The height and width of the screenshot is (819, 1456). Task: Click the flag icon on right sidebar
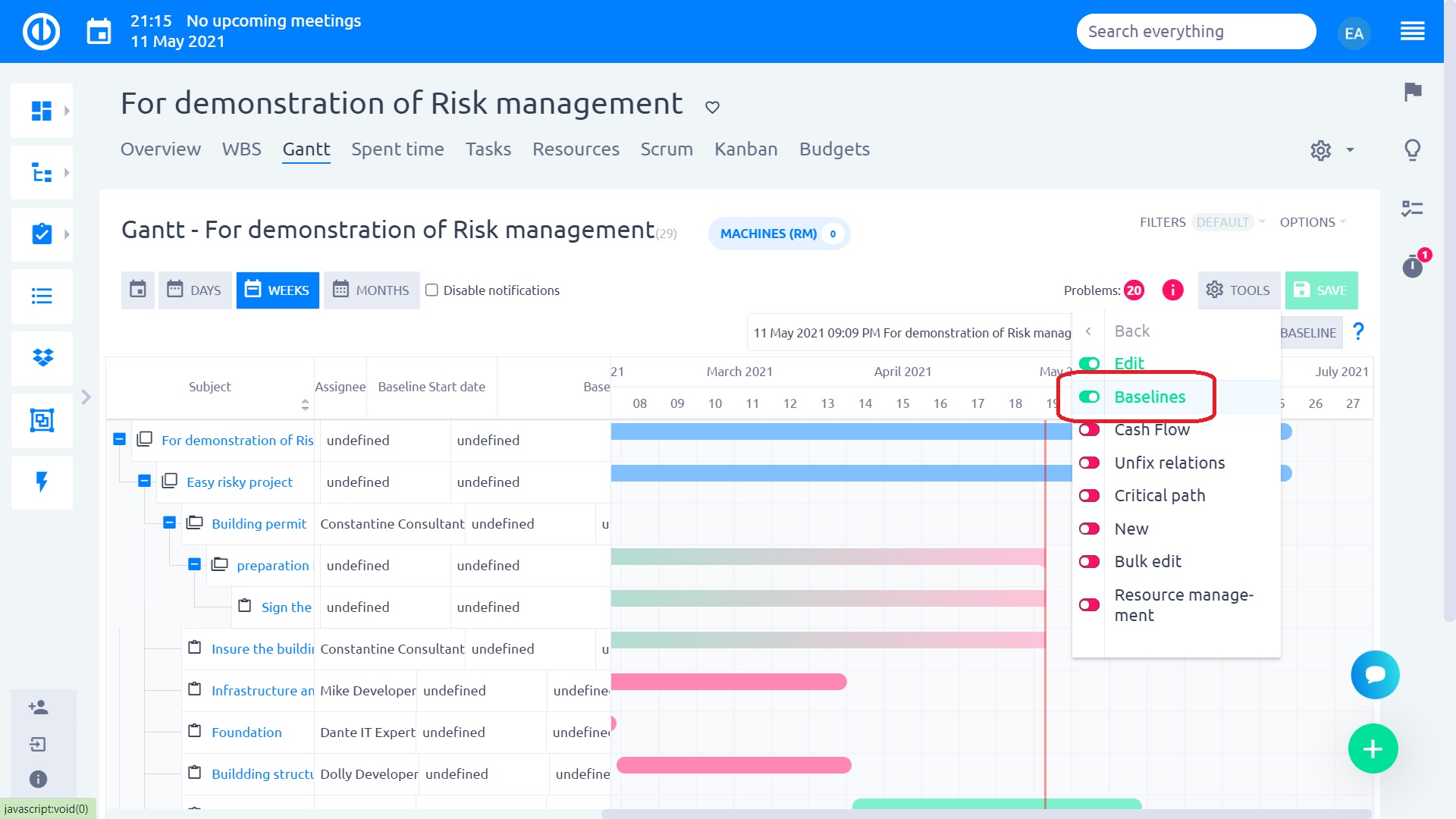(x=1412, y=92)
